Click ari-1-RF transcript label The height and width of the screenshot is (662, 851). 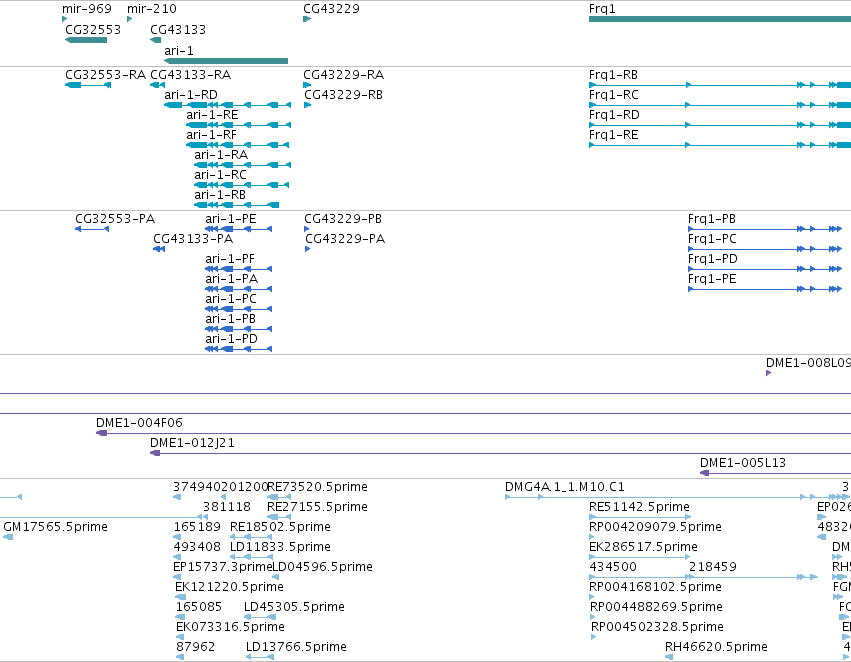211,135
